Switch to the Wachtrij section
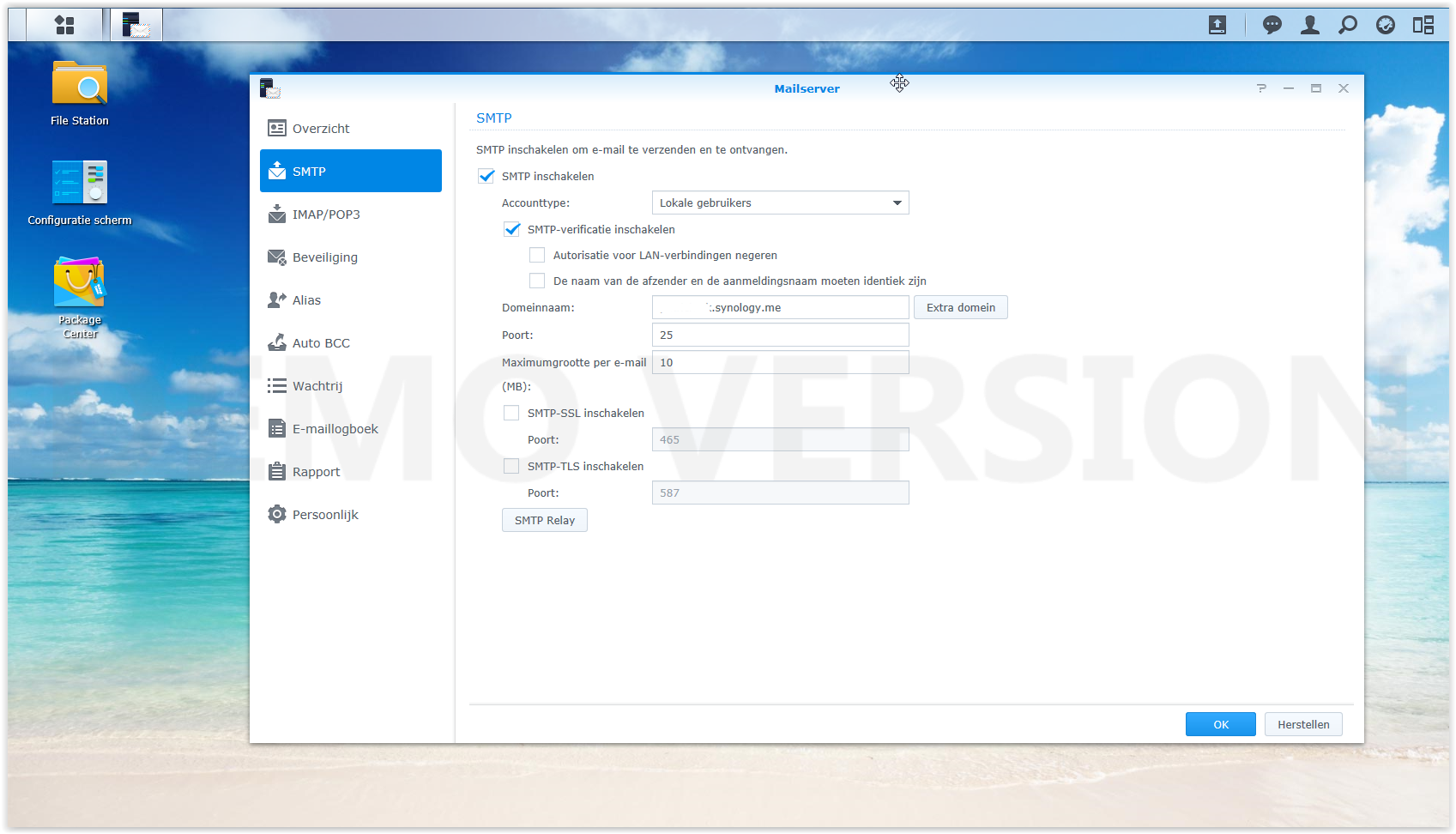The image size is (1456, 834). 351,386
